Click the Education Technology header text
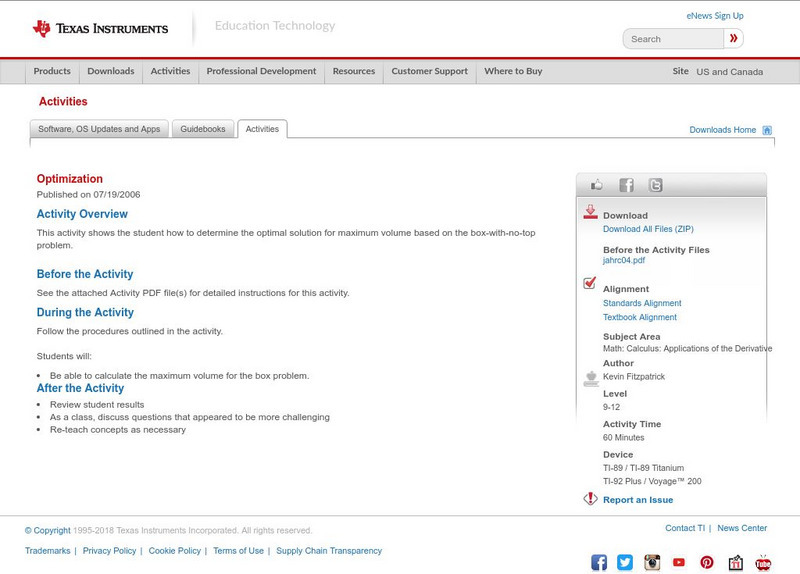 [x=275, y=26]
